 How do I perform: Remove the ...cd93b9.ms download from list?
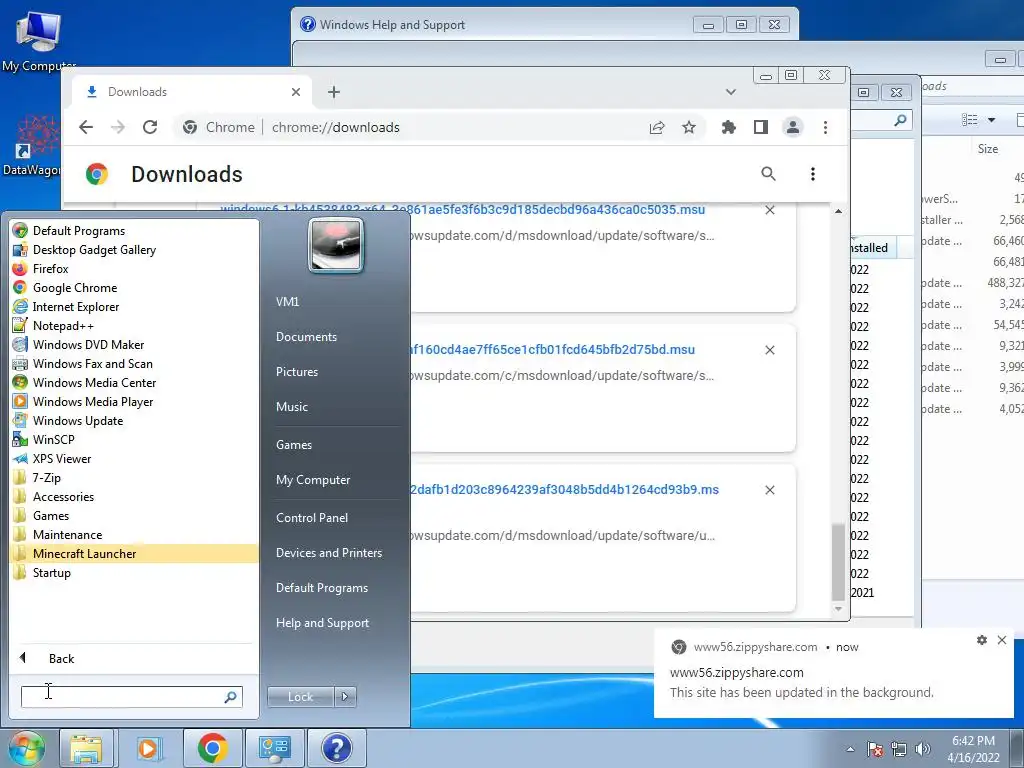(770, 490)
